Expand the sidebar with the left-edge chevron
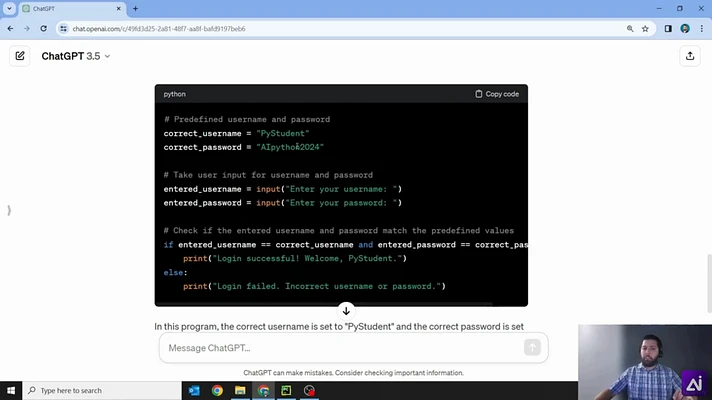The height and width of the screenshot is (400, 712). [x=9, y=210]
